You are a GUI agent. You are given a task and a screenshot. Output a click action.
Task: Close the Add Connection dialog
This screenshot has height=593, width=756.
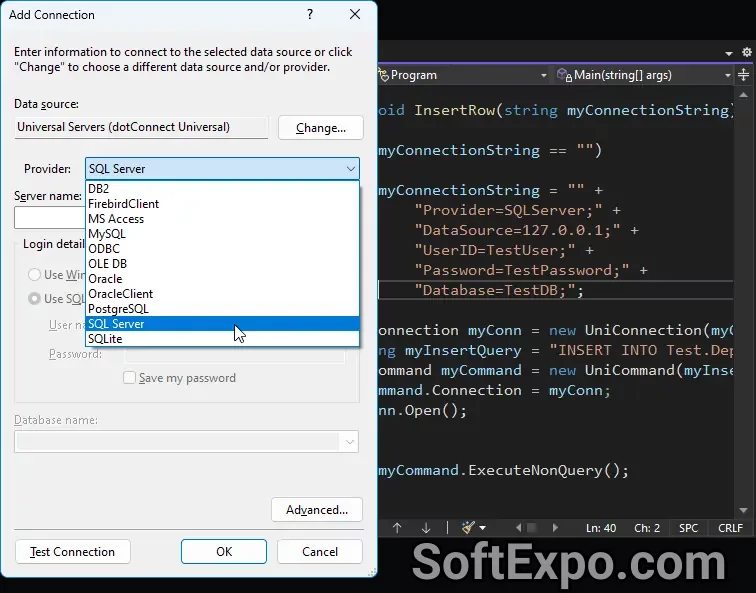[x=355, y=14]
